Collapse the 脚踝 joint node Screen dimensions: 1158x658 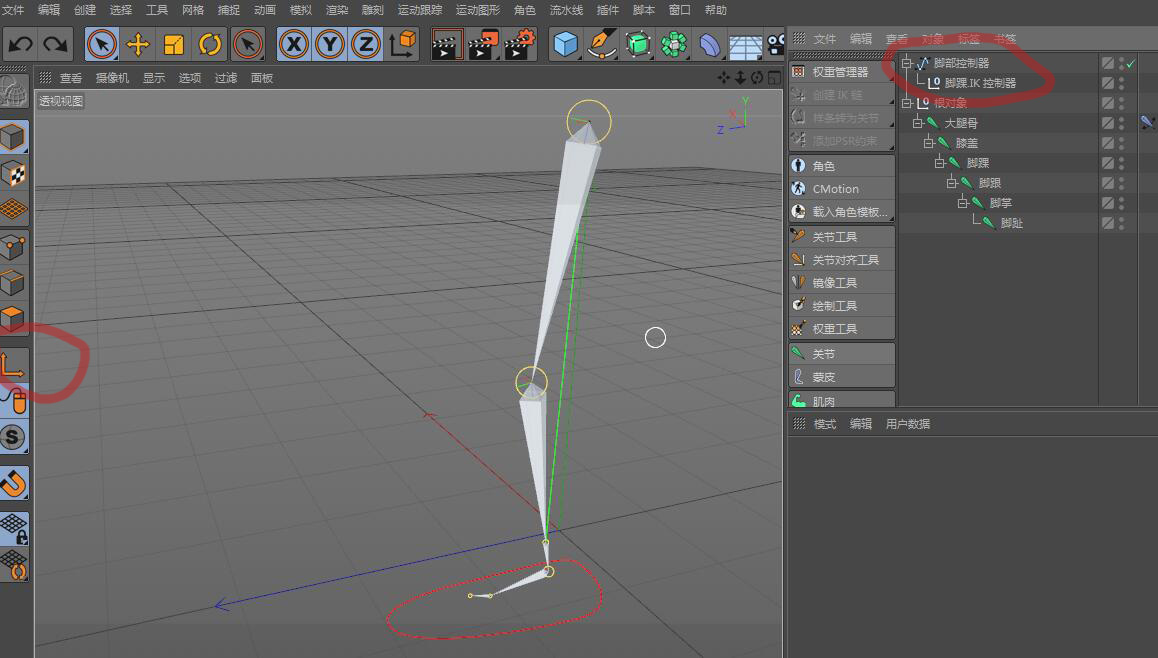coord(940,162)
